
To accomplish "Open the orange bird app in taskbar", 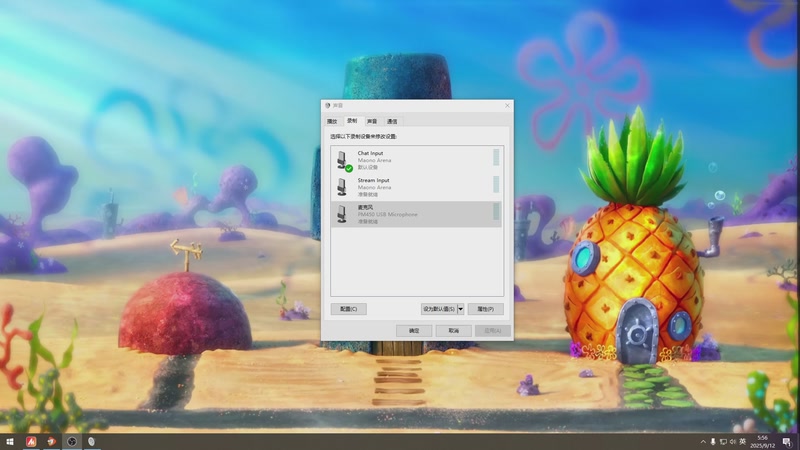I will pos(51,441).
